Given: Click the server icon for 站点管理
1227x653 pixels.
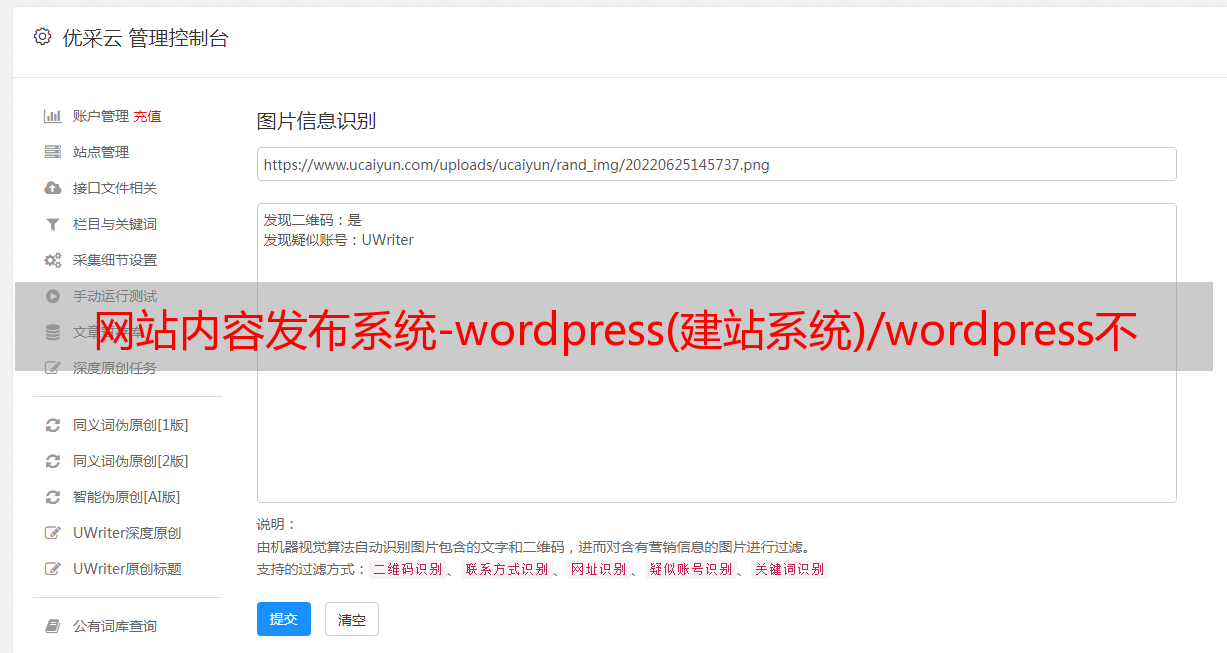Looking at the screenshot, I should [x=53, y=152].
